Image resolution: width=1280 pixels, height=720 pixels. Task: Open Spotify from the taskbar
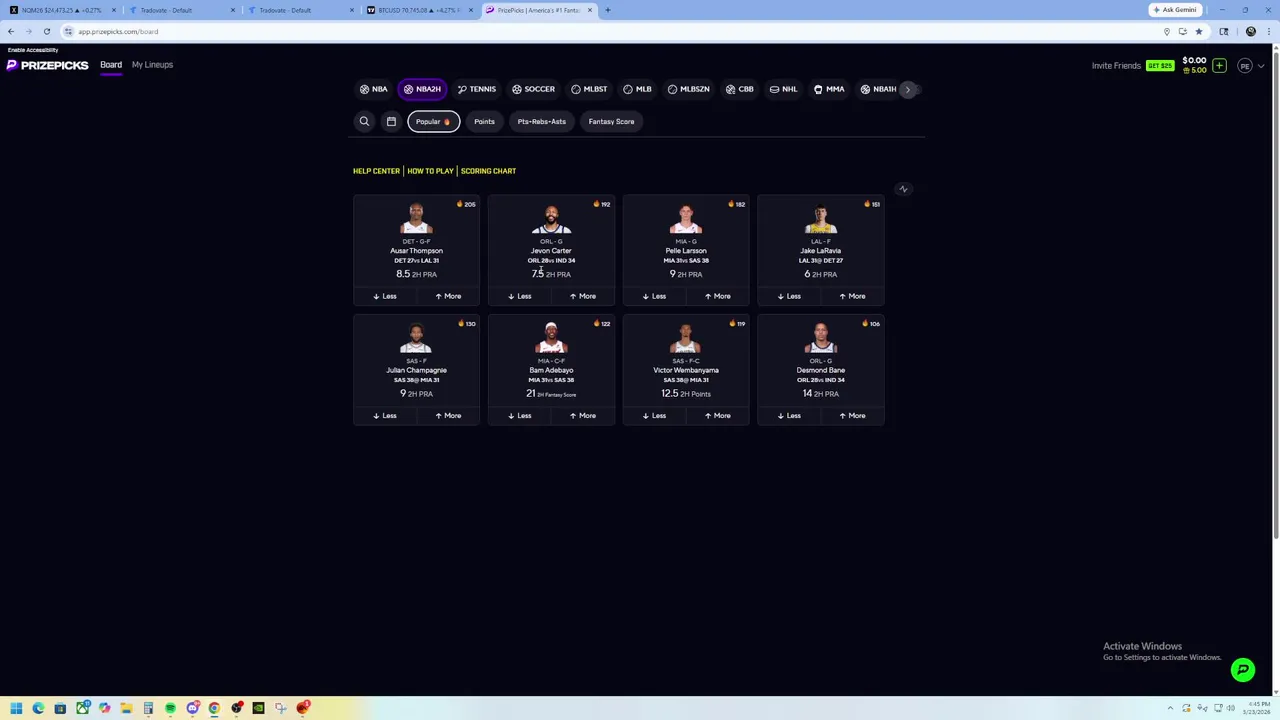point(170,708)
